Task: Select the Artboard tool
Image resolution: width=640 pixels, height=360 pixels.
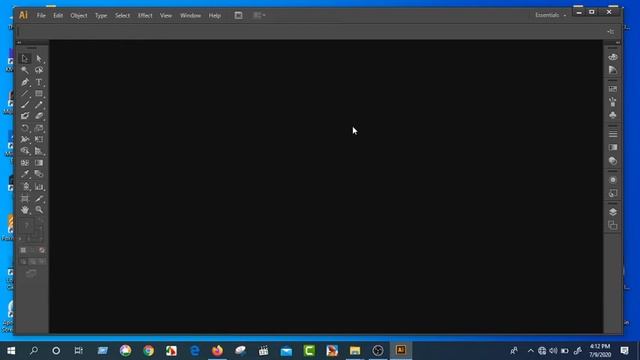Action: [x=25, y=198]
